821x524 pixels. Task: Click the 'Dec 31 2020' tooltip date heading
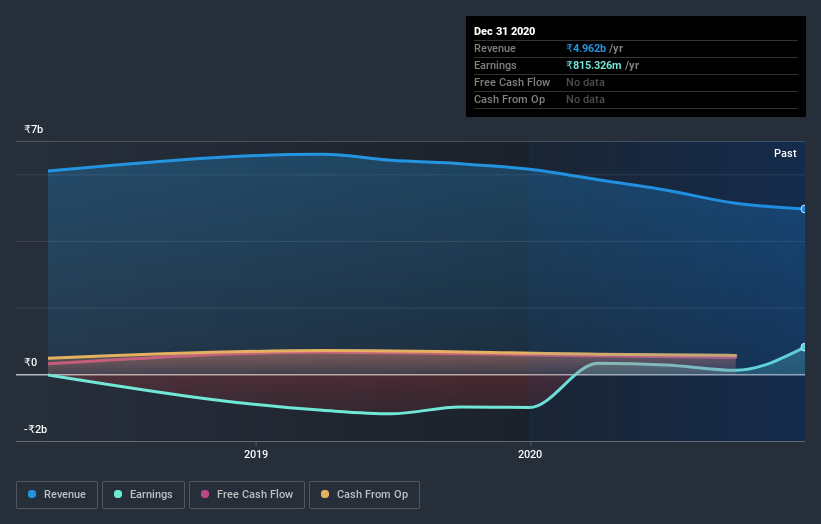coord(504,31)
